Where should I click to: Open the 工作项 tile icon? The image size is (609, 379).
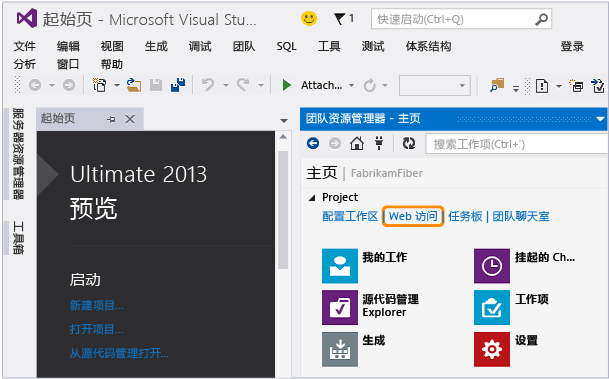(x=492, y=308)
